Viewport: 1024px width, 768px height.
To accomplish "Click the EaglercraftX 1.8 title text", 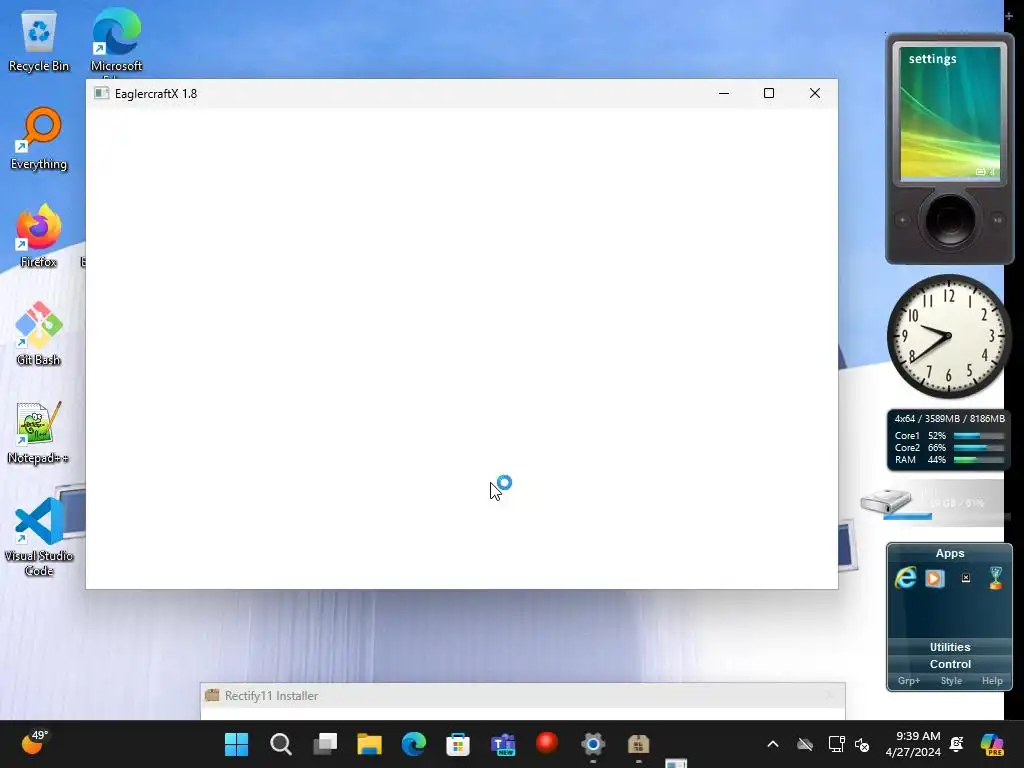I will 156,93.
